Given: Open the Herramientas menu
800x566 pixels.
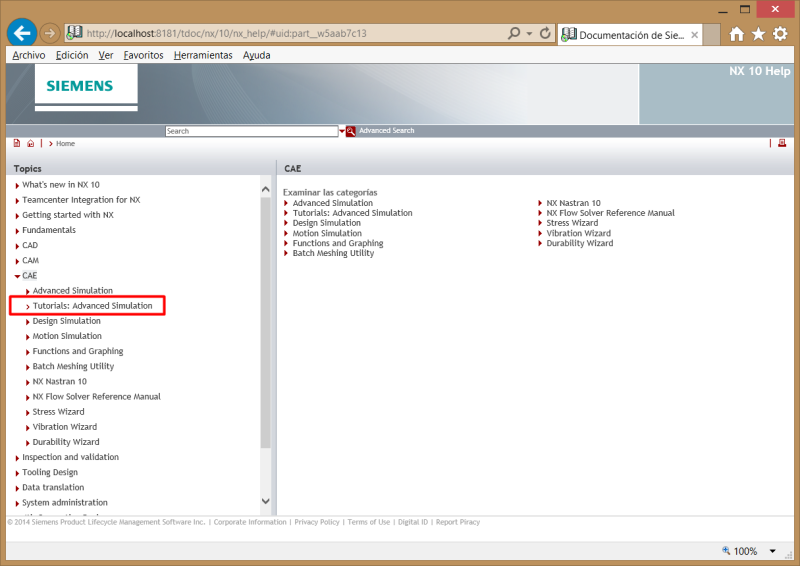Looking at the screenshot, I should [203, 55].
